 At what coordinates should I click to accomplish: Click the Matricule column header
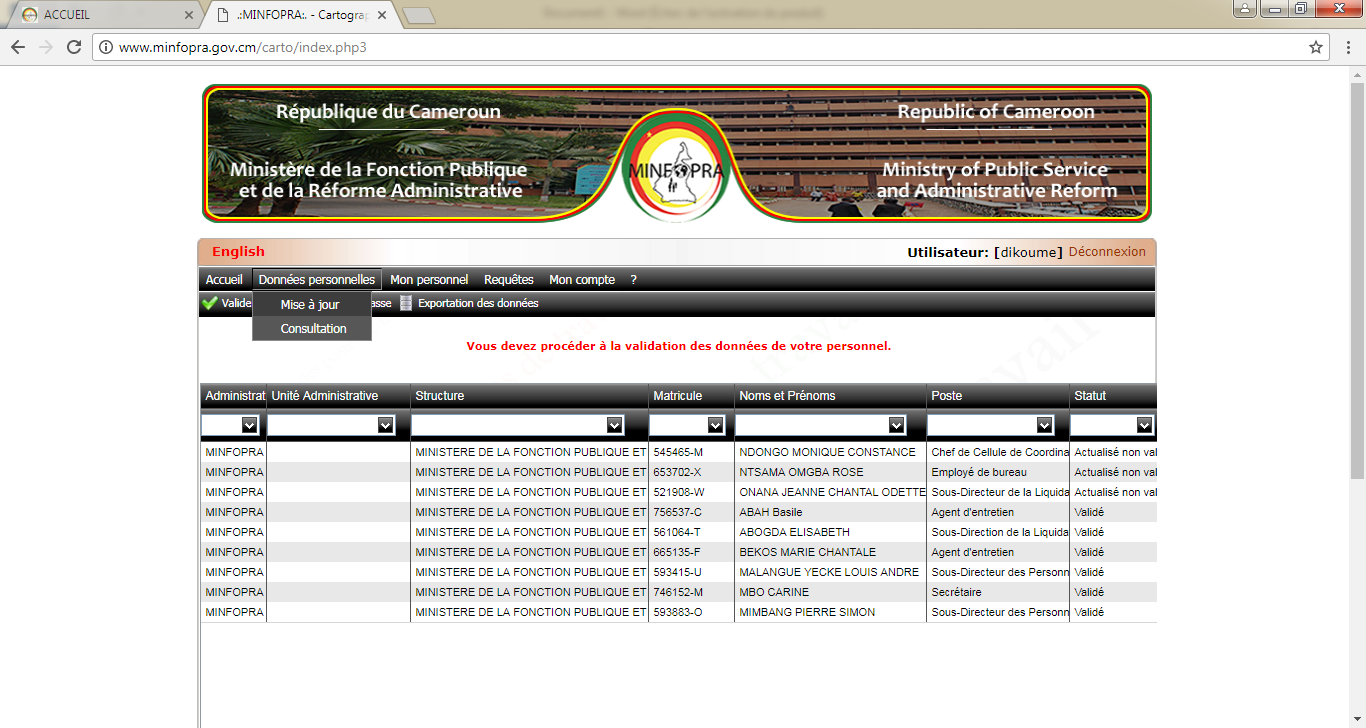coord(692,396)
